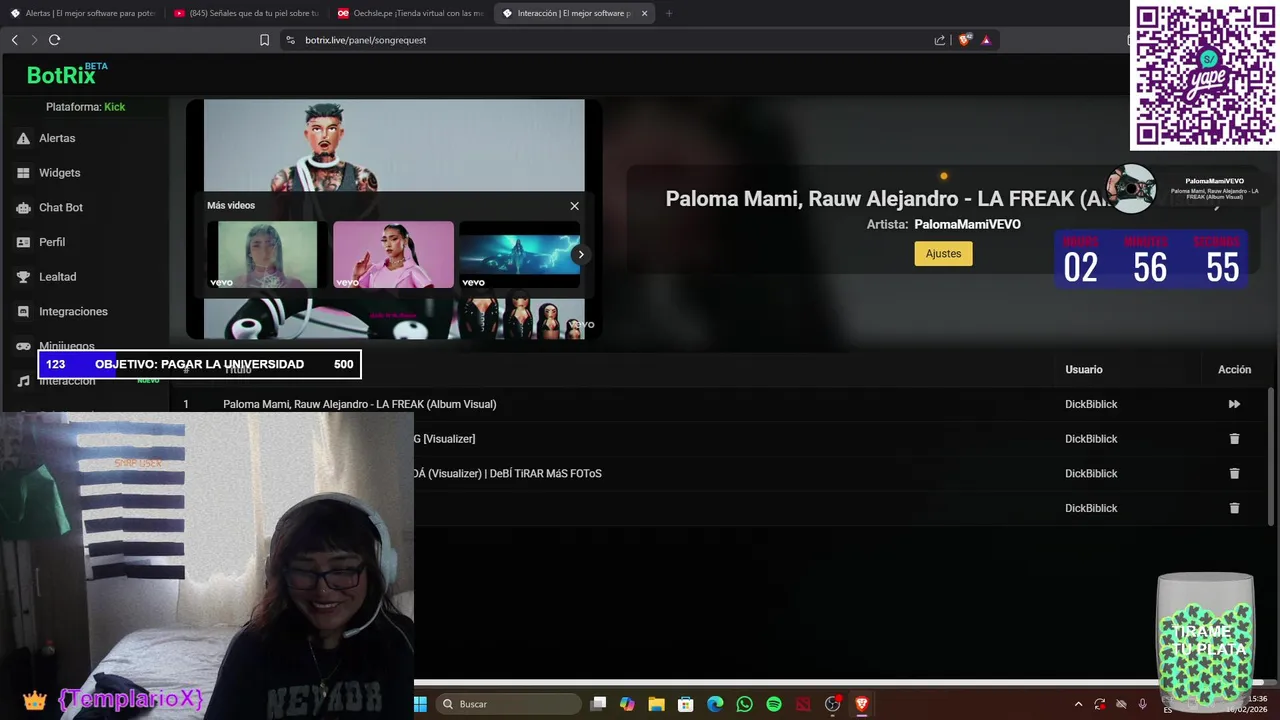This screenshot has width=1280, height=720.
Task: Open Spotify from taskbar
Action: pyautogui.click(x=774, y=704)
